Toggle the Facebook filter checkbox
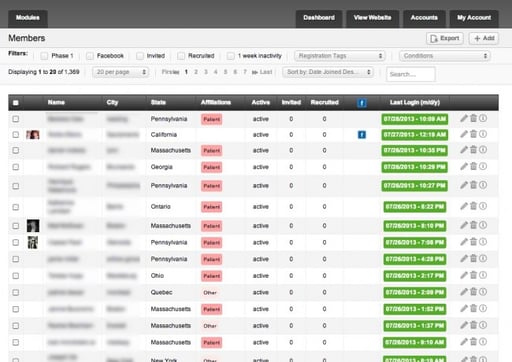Viewport: 512px width, 362px height. 90,56
